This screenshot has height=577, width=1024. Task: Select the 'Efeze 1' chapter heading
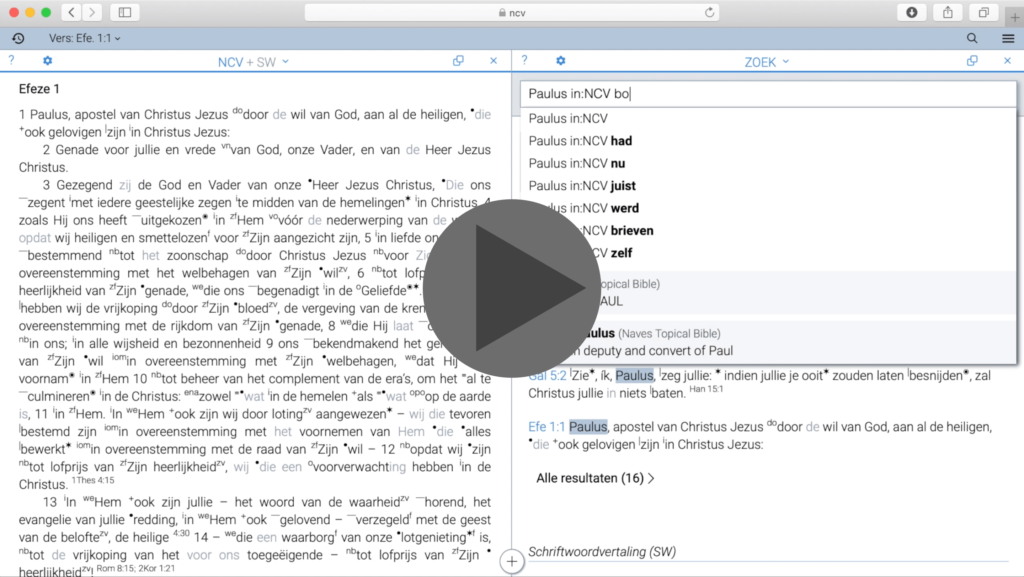39,89
